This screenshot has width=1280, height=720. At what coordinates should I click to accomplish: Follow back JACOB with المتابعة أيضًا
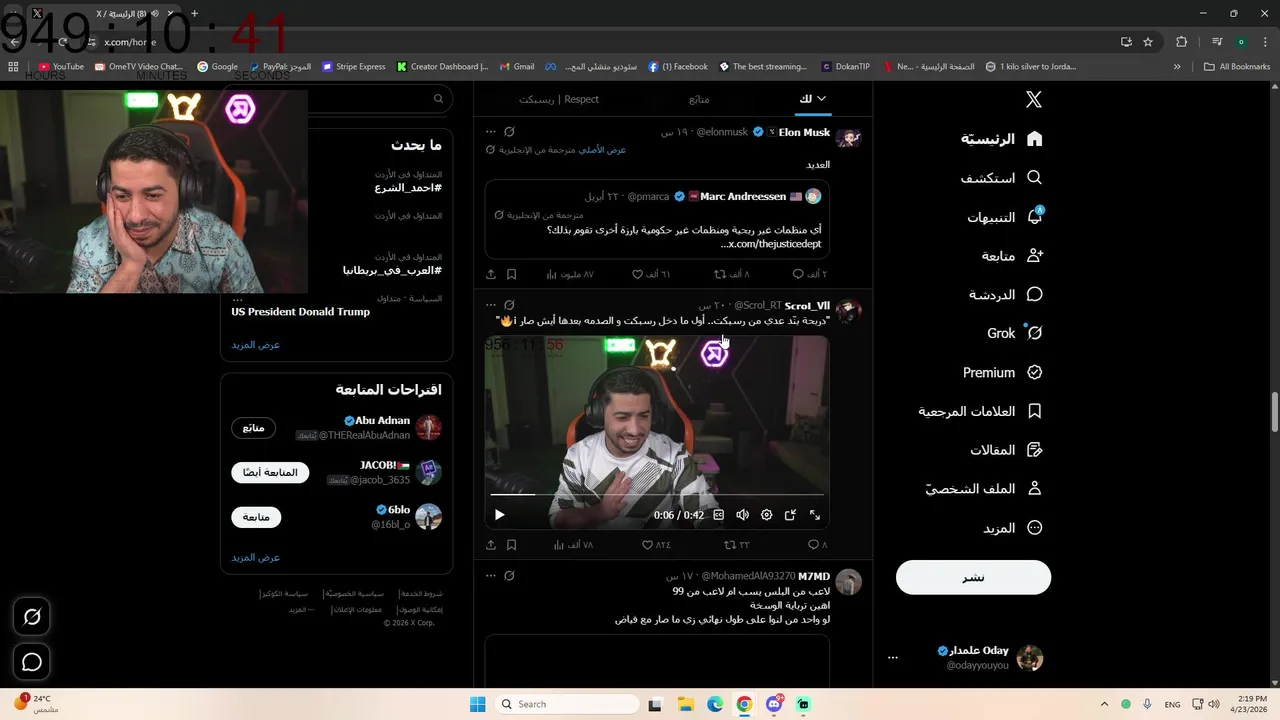(x=270, y=472)
